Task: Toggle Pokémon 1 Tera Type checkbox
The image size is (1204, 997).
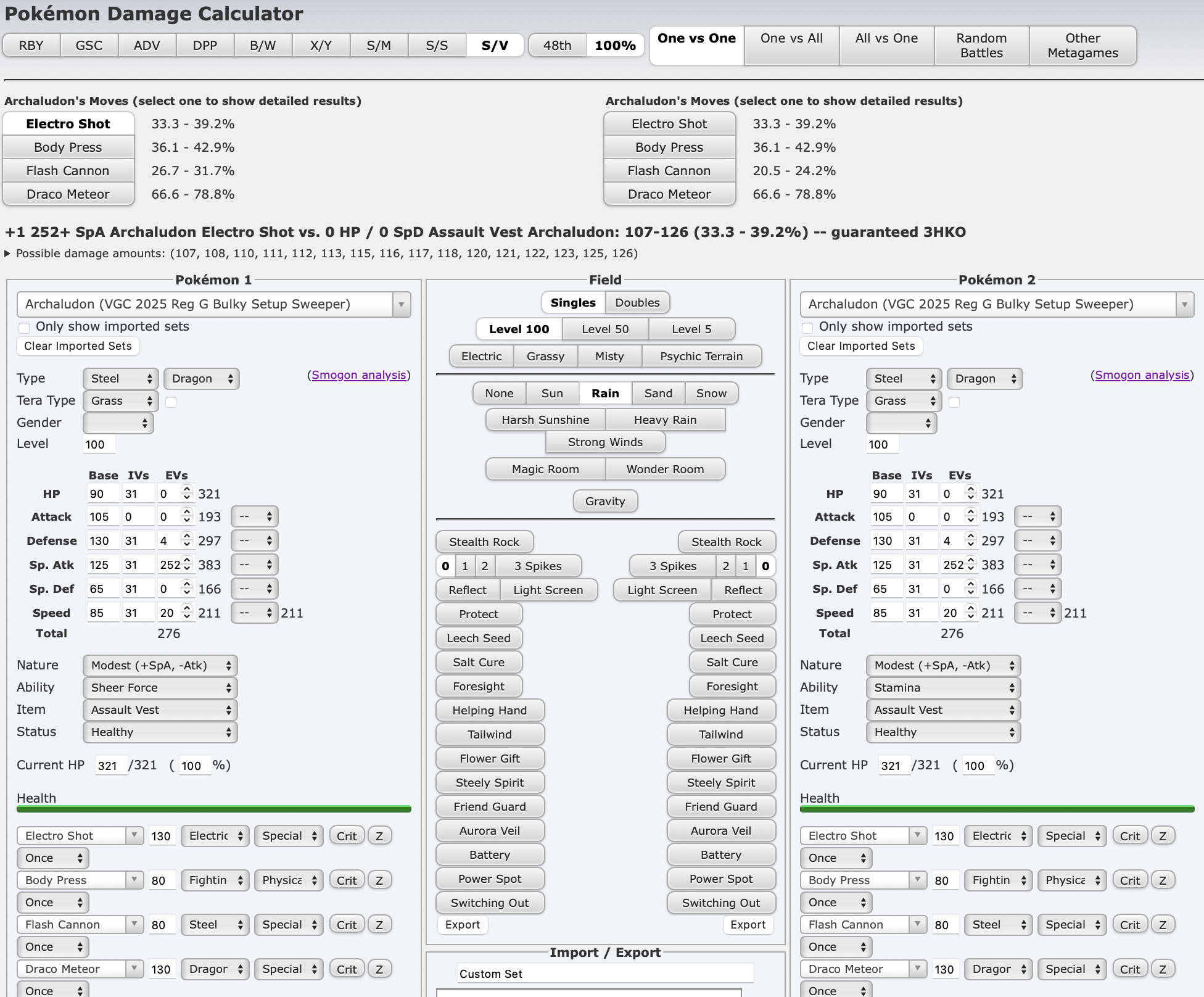Action: [x=171, y=402]
